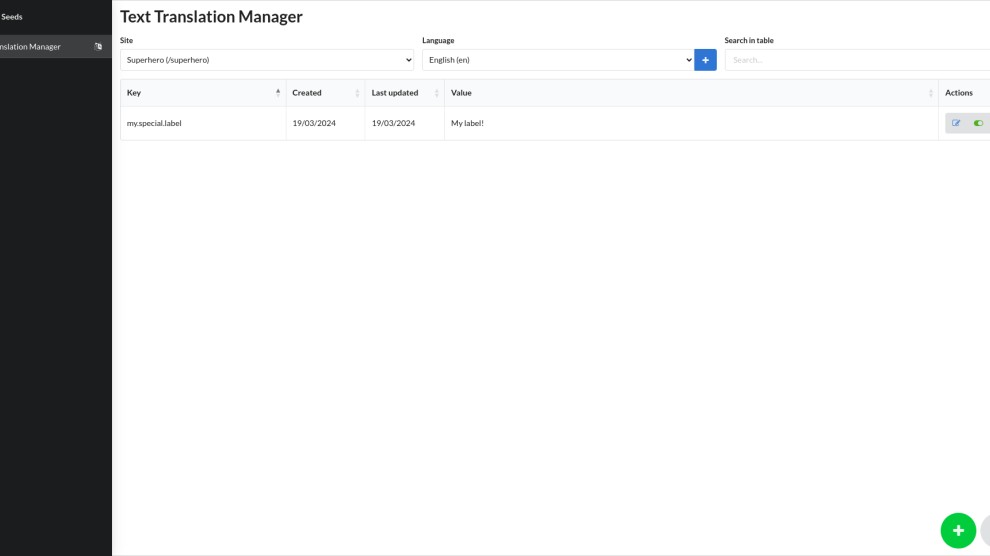This screenshot has width=990, height=556.
Task: Sort the table by Key column
Action: click(203, 93)
